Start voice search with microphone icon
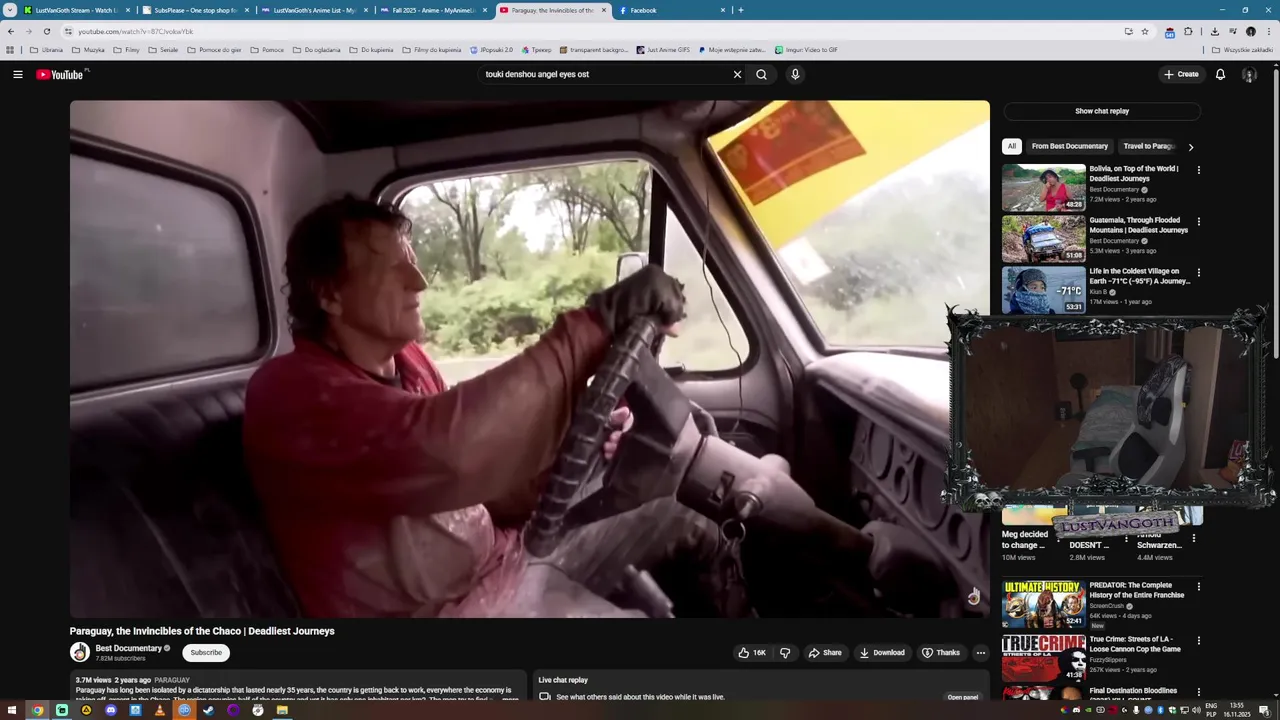This screenshot has width=1280, height=720. coord(795,74)
